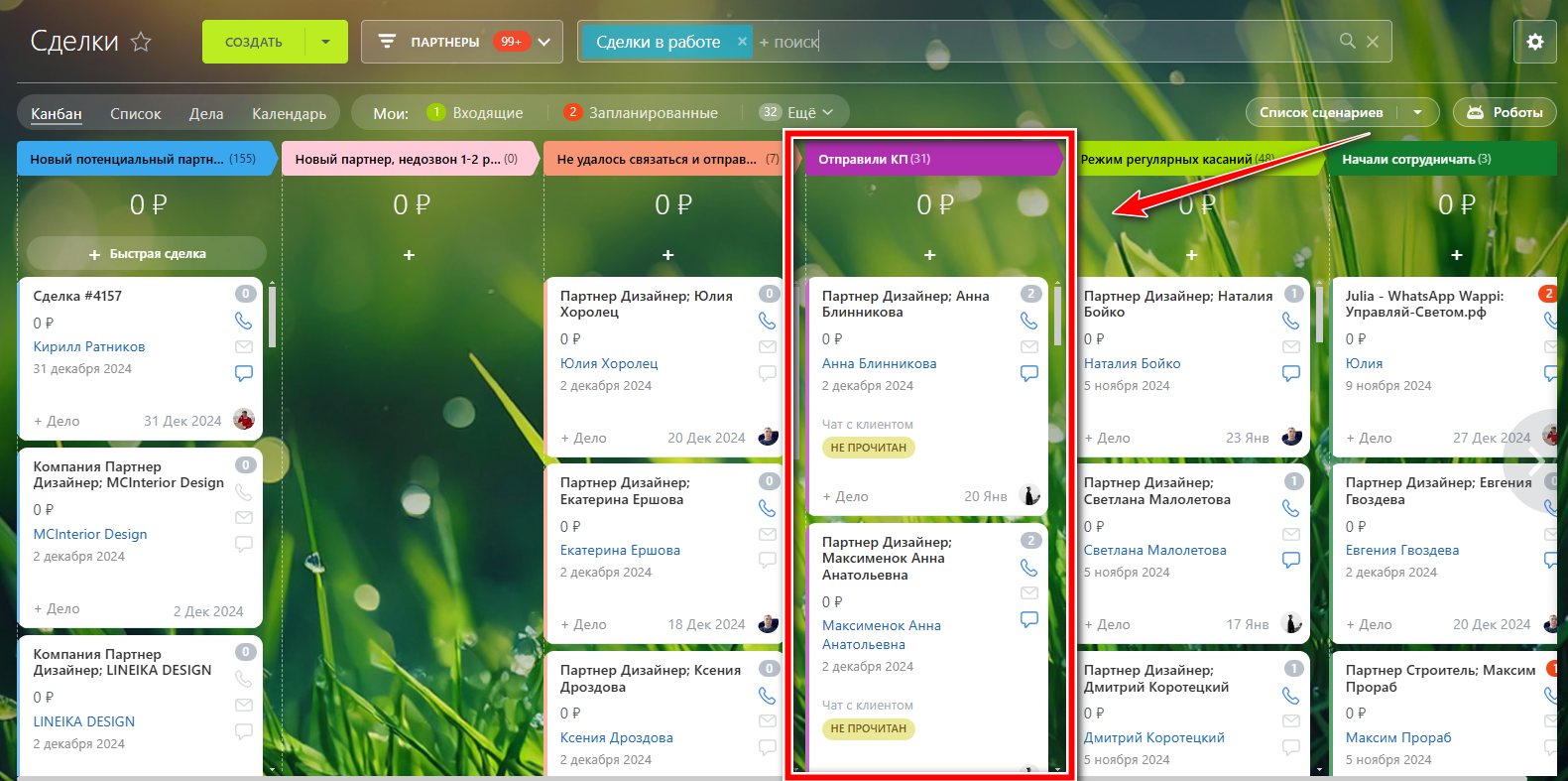Open the СОЗДАТЬ dropdown arrow
The image size is (1568, 781).
coord(326,42)
